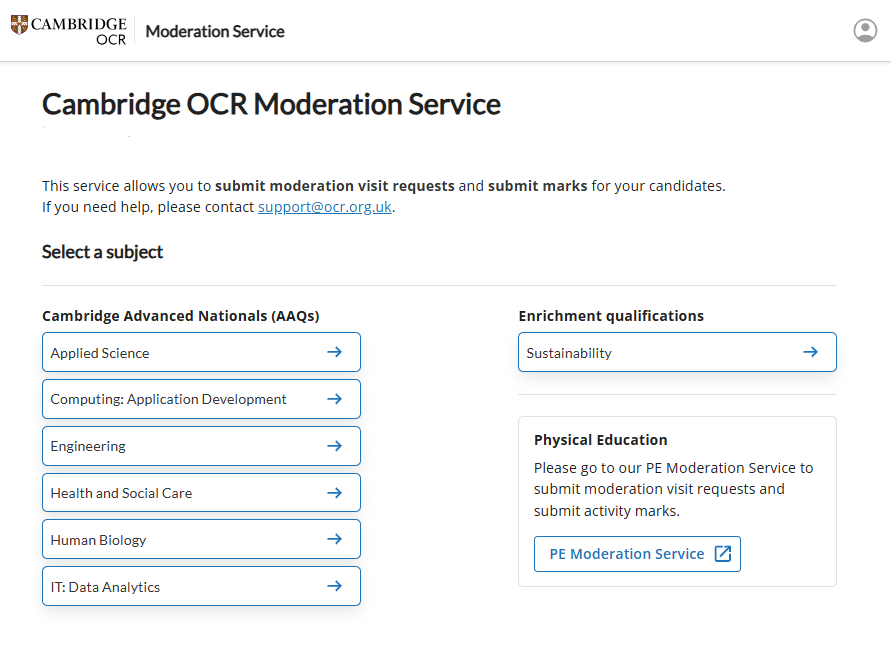This screenshot has width=891, height=648.
Task: Click arrow icon next to Computing: Application Development
Action: 335,399
